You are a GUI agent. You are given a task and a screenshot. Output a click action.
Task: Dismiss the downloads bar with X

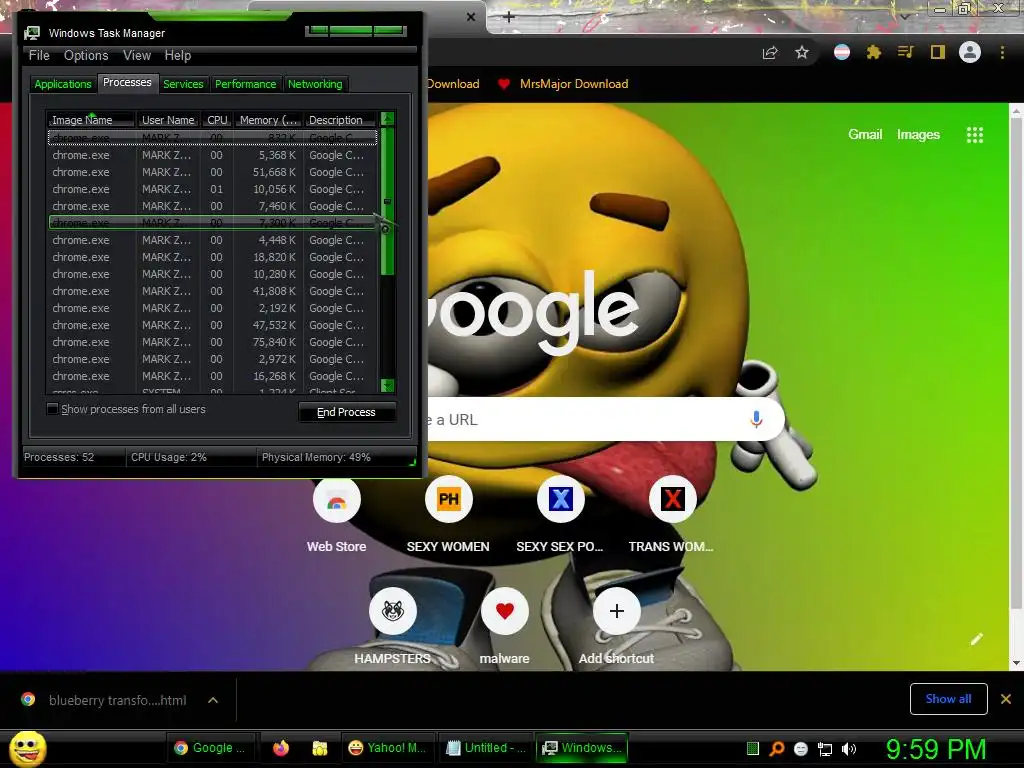click(x=1006, y=699)
